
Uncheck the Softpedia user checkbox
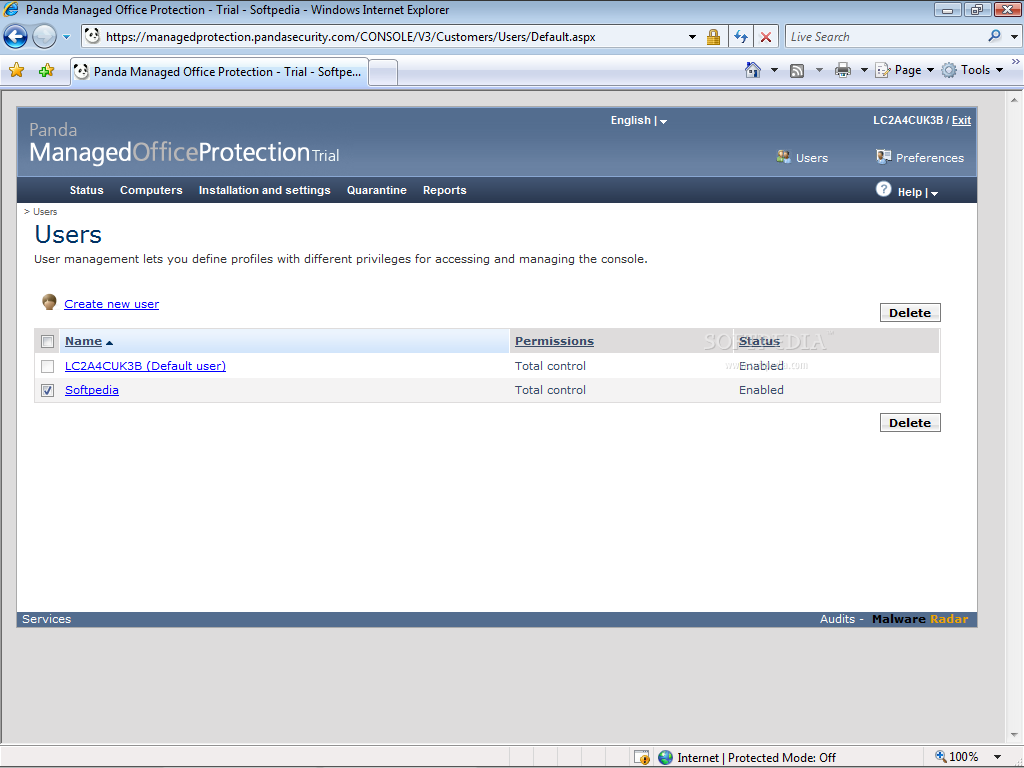pos(48,391)
